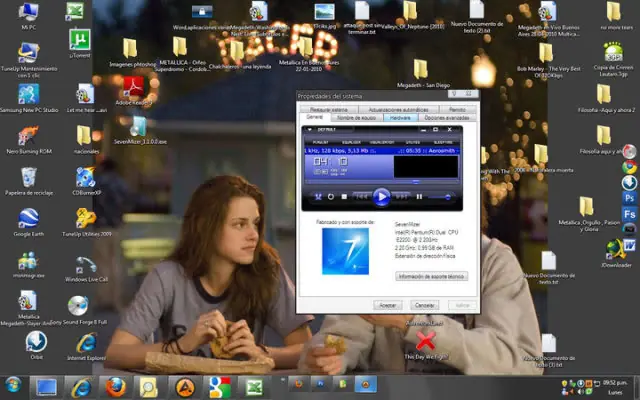Open JDownloader desktop shortcut
640x400 pixels.
coord(616,250)
